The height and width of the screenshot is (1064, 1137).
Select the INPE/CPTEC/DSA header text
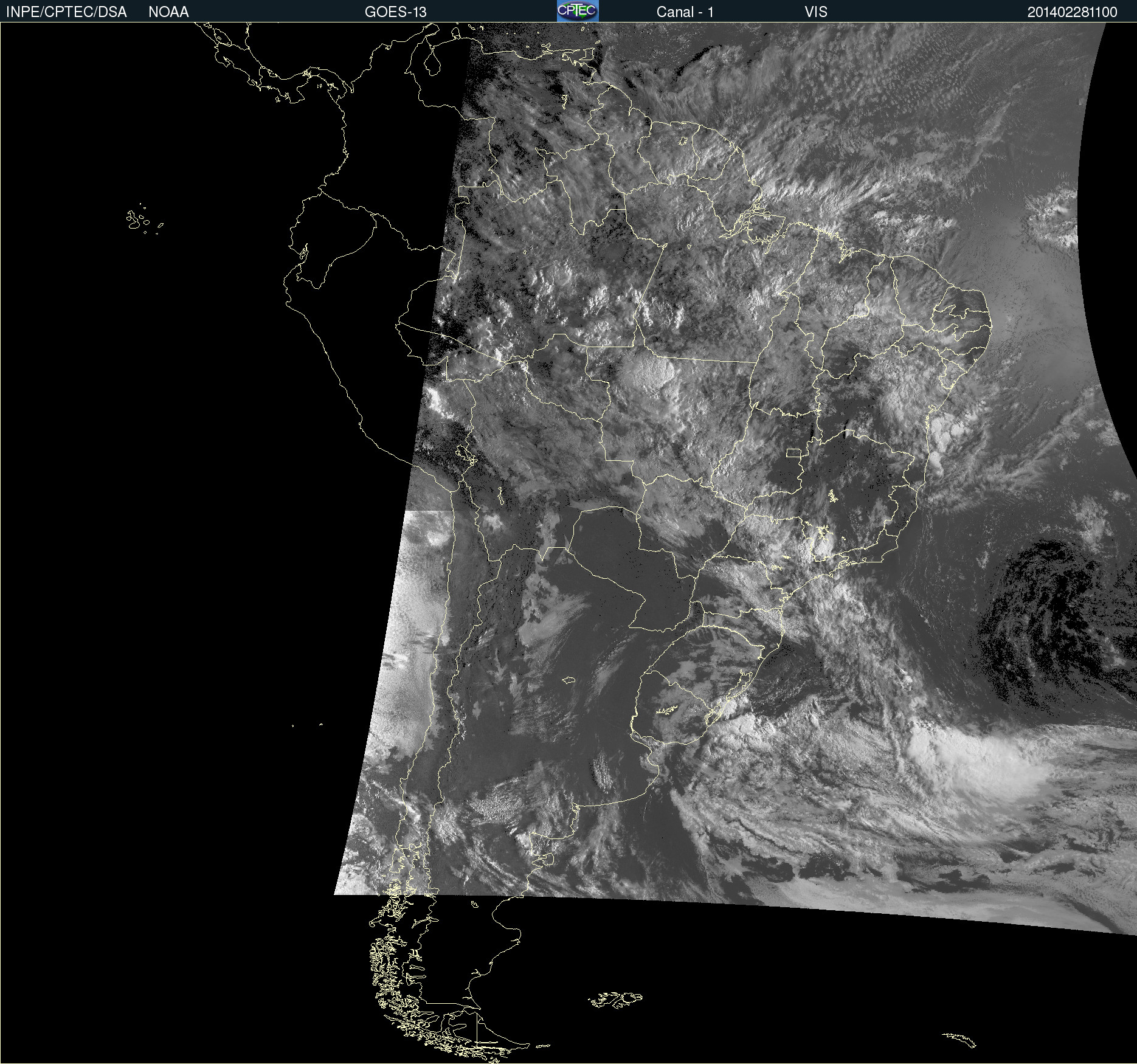(66, 12)
